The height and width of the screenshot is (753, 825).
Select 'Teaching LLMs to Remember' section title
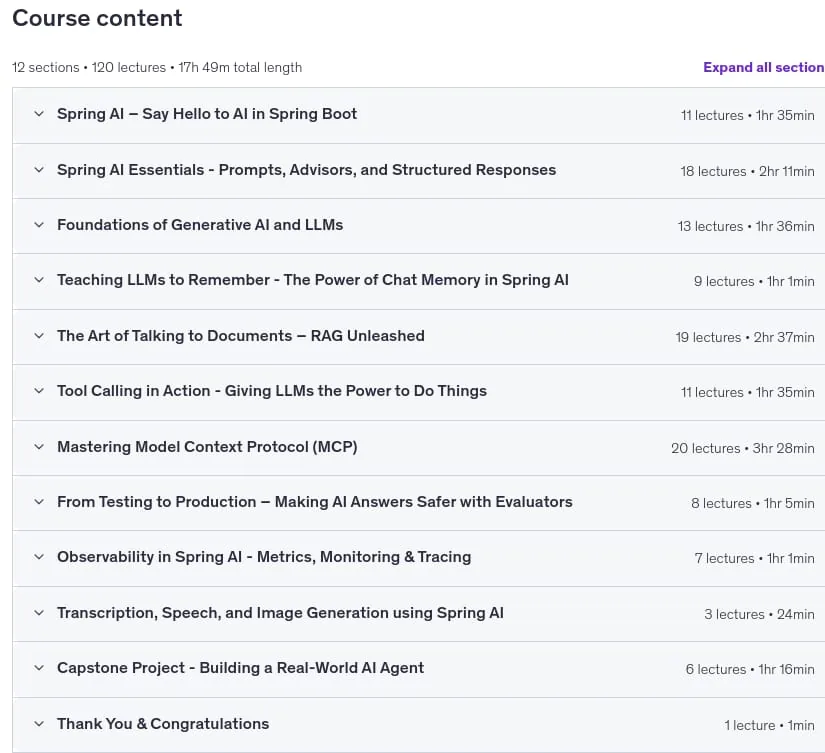[313, 280]
